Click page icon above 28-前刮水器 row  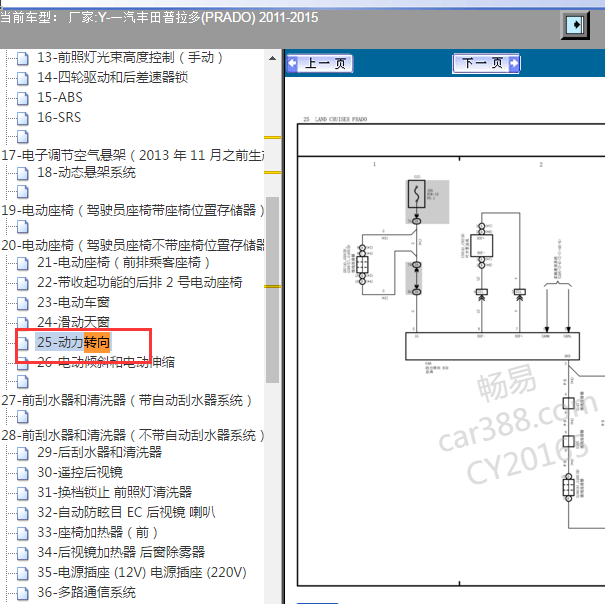[23, 417]
